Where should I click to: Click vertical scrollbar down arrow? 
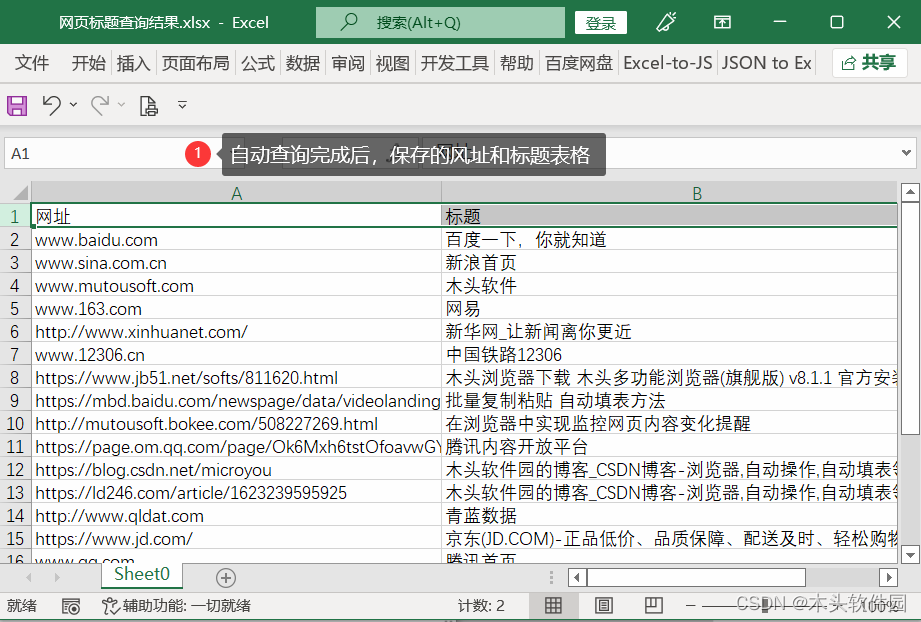(x=910, y=554)
